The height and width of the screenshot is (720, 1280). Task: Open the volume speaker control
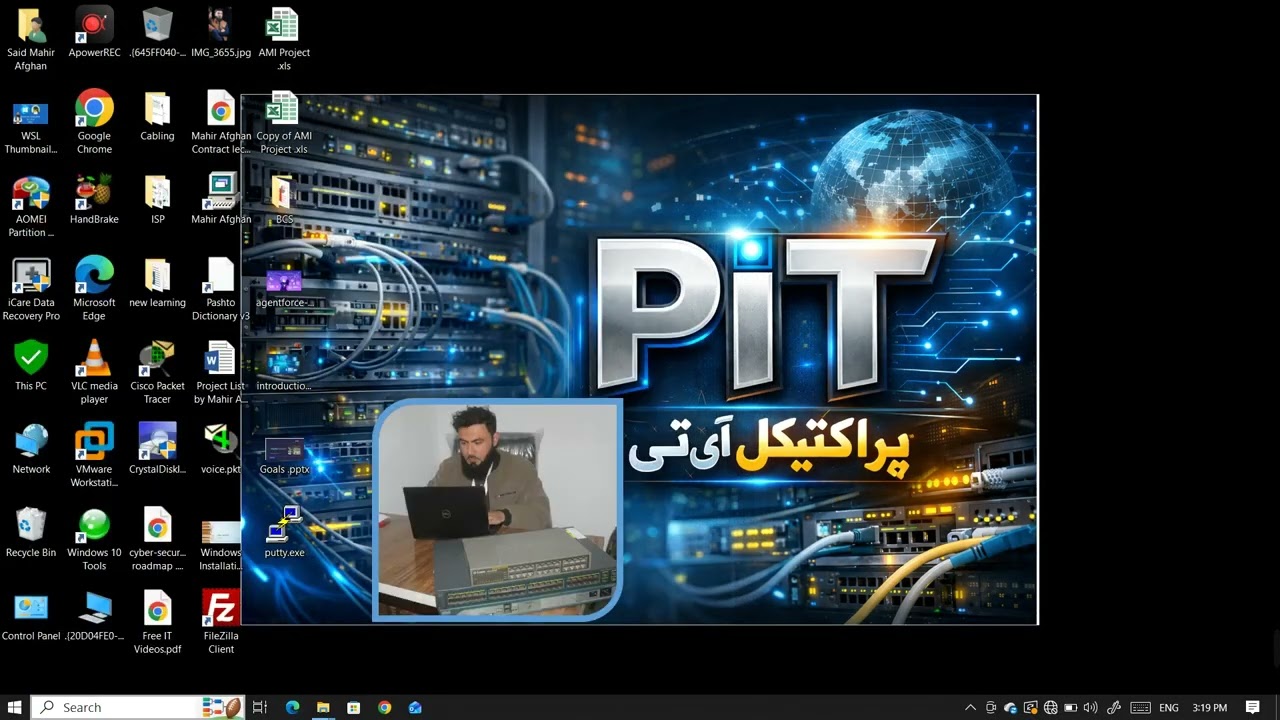(1091, 707)
